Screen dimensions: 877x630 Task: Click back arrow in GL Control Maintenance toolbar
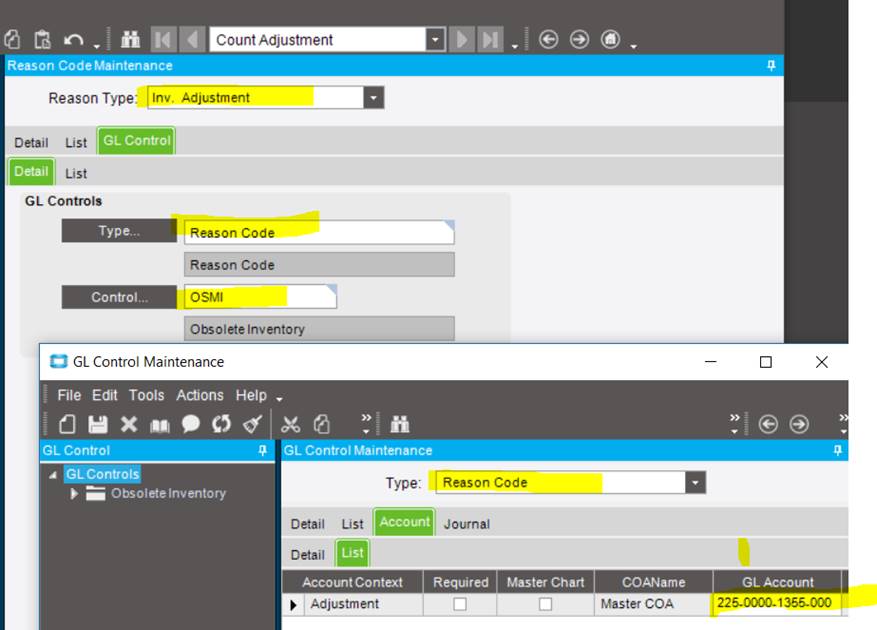pos(768,424)
